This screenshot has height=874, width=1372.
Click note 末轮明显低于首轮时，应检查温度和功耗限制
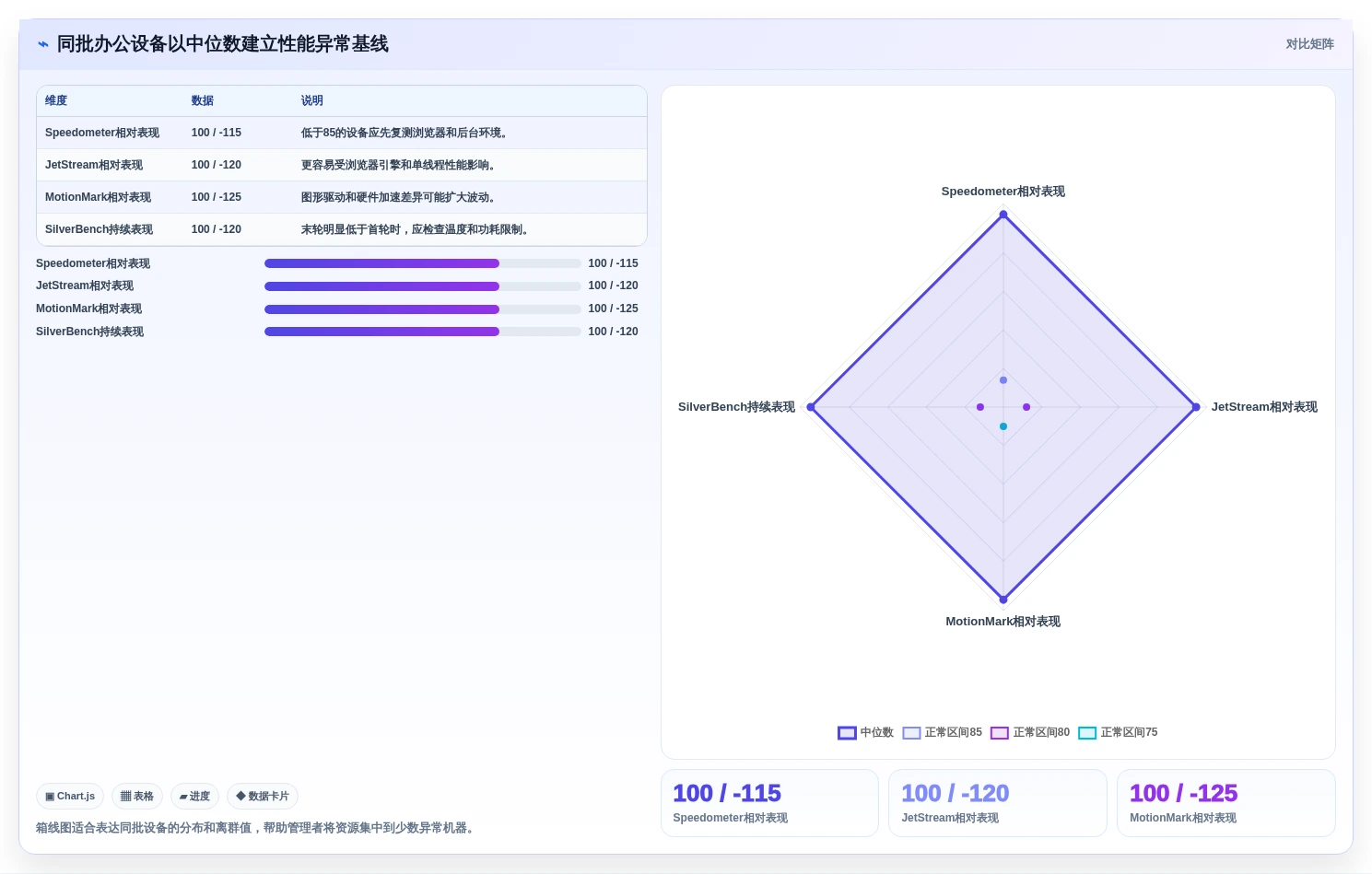416,229
